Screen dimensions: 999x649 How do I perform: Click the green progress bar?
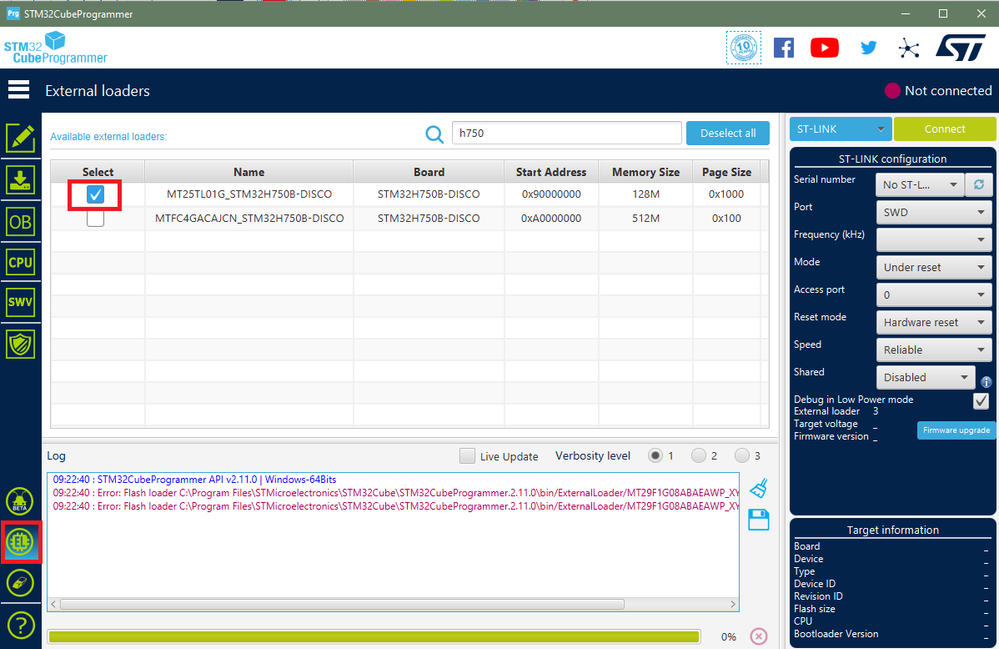(x=374, y=636)
